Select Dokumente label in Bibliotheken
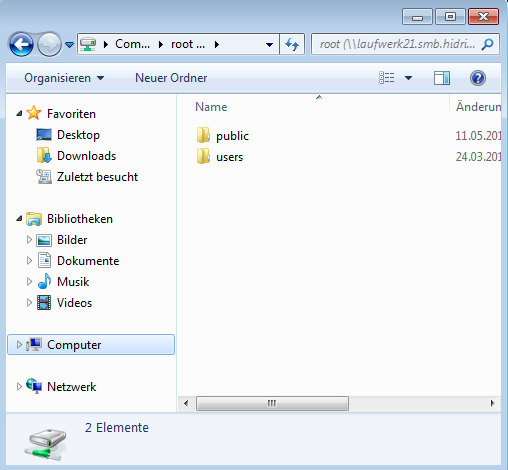This screenshot has width=508, height=470. (88, 261)
